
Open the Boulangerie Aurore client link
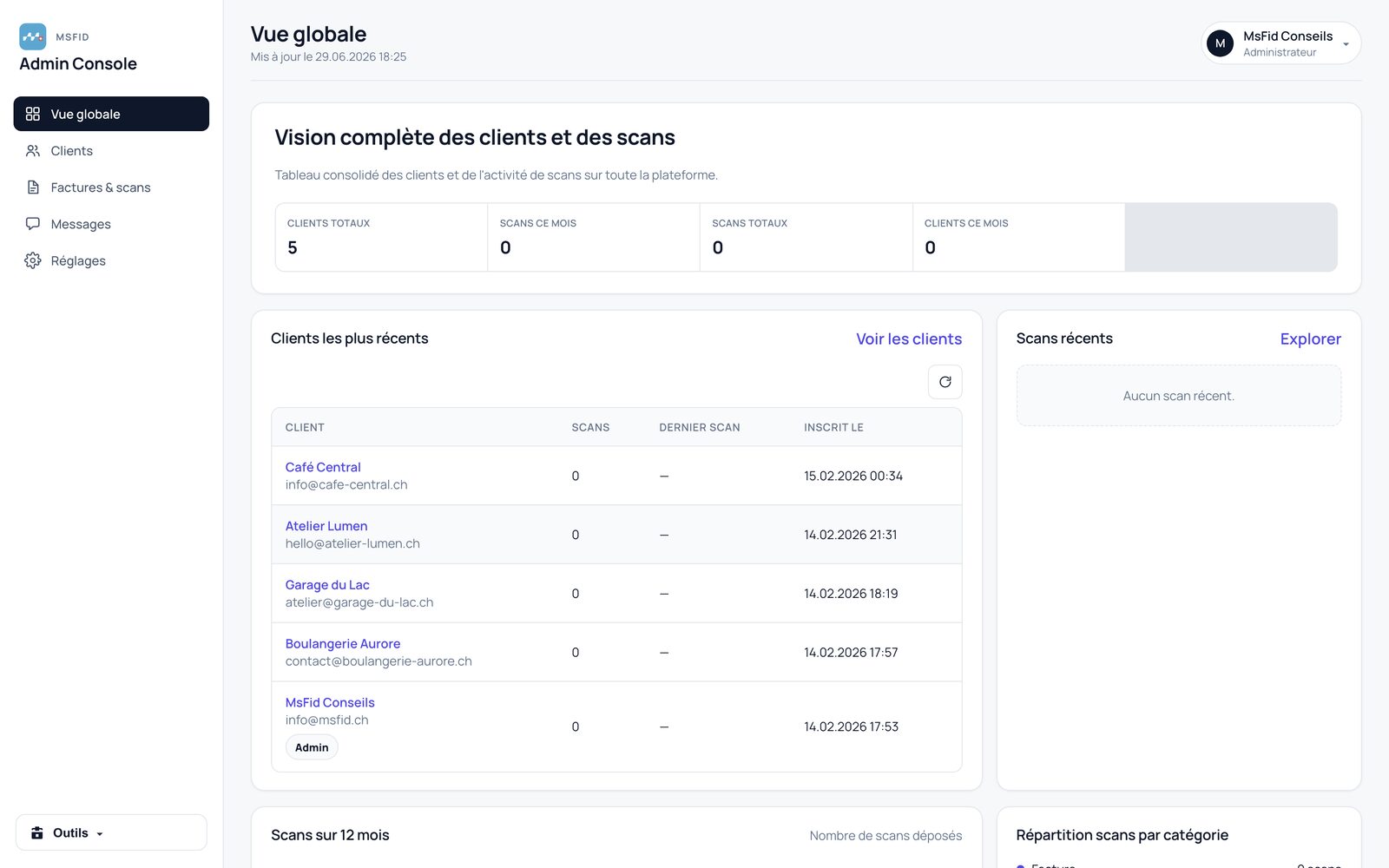[343, 644]
